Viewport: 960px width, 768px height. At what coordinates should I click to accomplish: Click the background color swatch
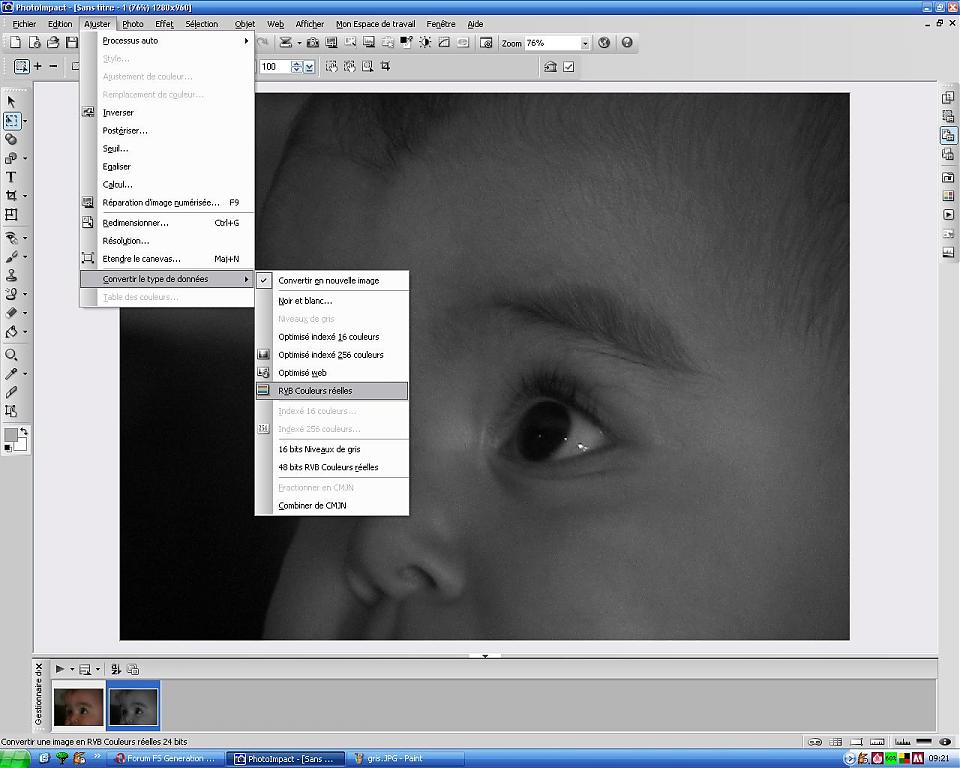click(x=21, y=445)
